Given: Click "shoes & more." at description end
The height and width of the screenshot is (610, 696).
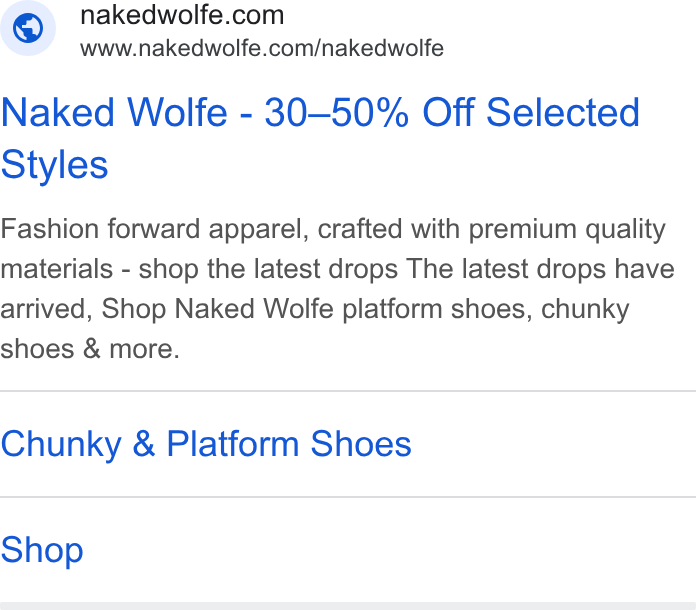Looking at the screenshot, I should pos(90,349).
